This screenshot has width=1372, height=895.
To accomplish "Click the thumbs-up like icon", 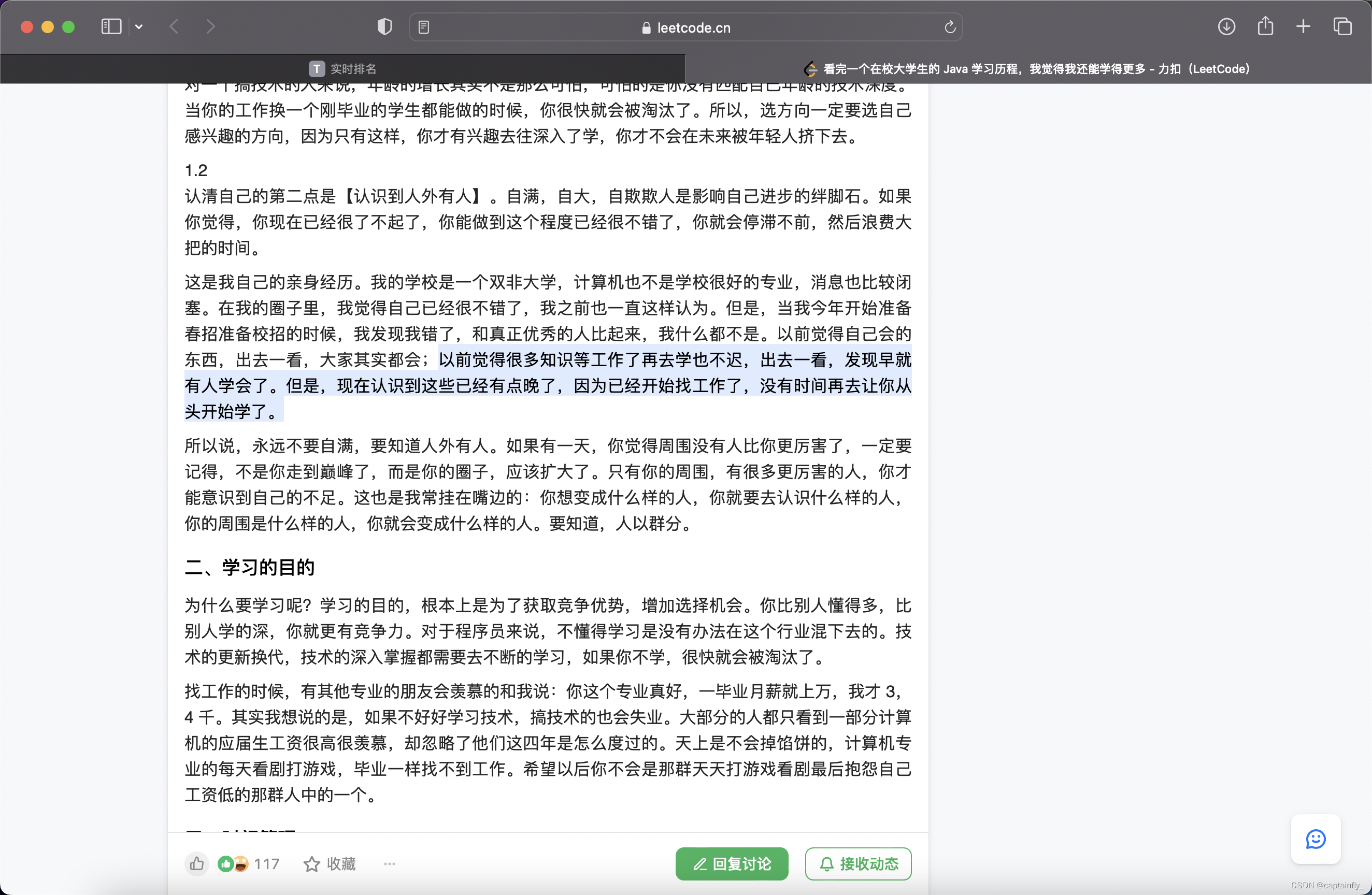I will click(x=196, y=863).
